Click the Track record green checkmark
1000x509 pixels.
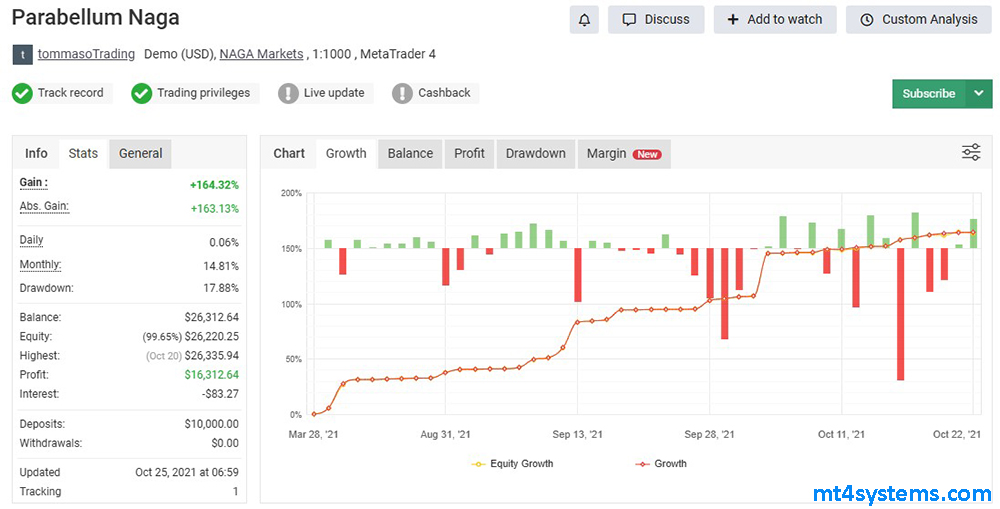[x=22, y=93]
